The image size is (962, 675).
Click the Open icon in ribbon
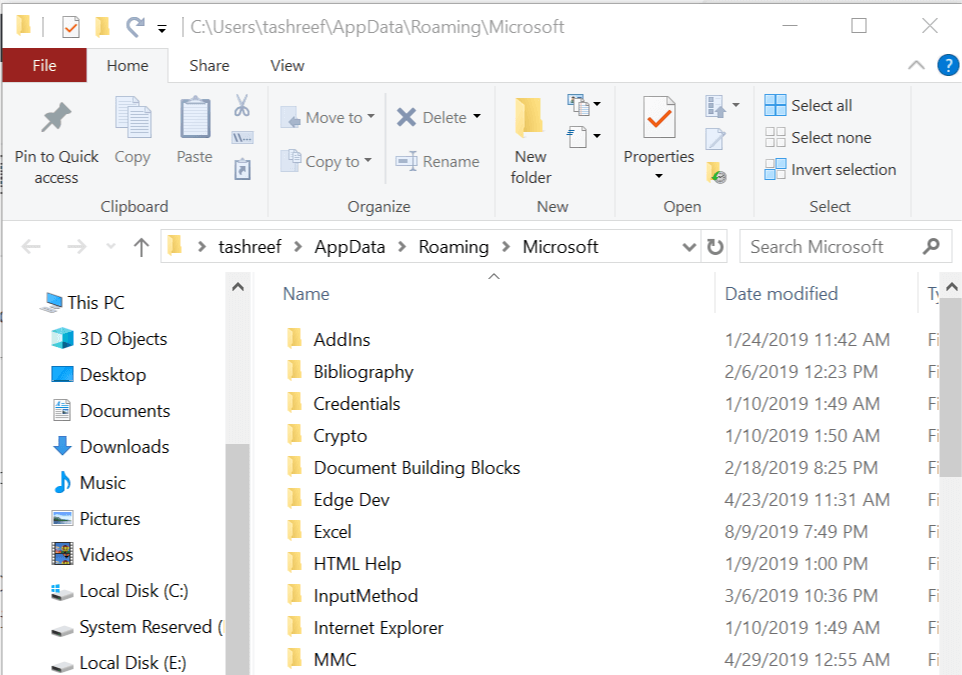pos(715,106)
